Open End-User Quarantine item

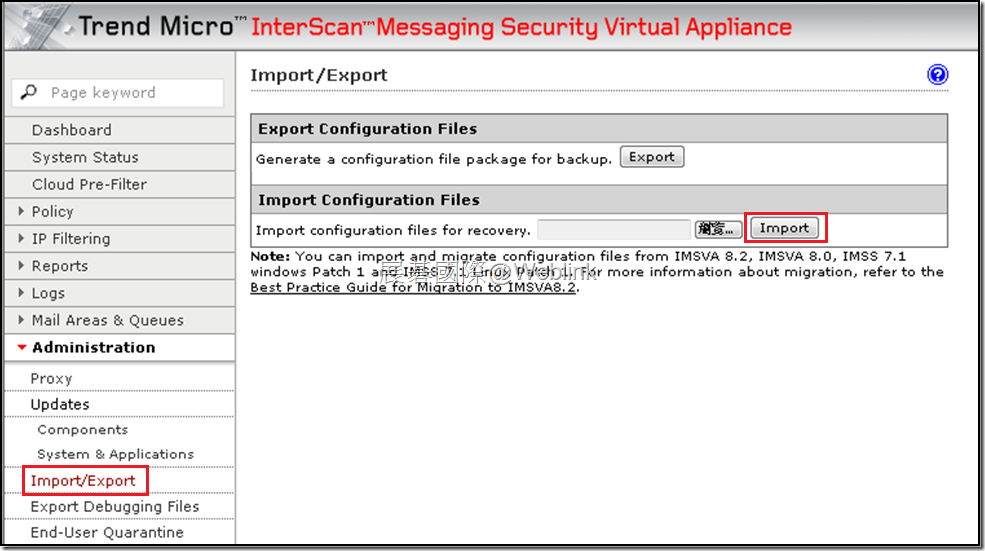point(107,532)
